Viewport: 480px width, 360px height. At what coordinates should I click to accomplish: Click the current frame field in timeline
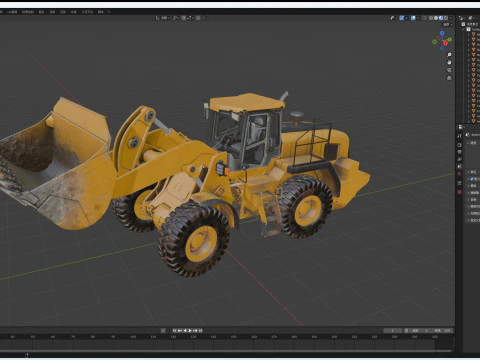click(x=392, y=331)
